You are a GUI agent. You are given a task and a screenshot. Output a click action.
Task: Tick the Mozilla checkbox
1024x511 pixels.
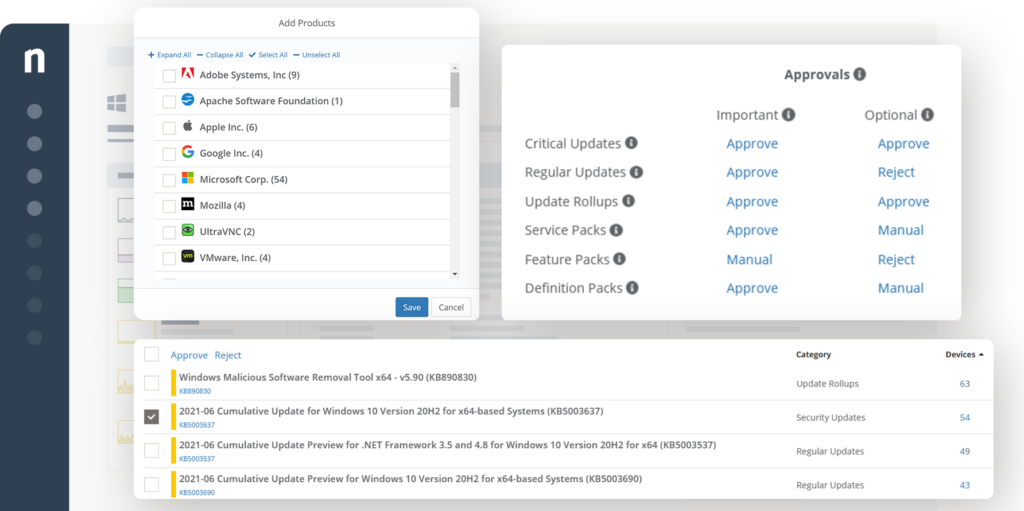[169, 206]
